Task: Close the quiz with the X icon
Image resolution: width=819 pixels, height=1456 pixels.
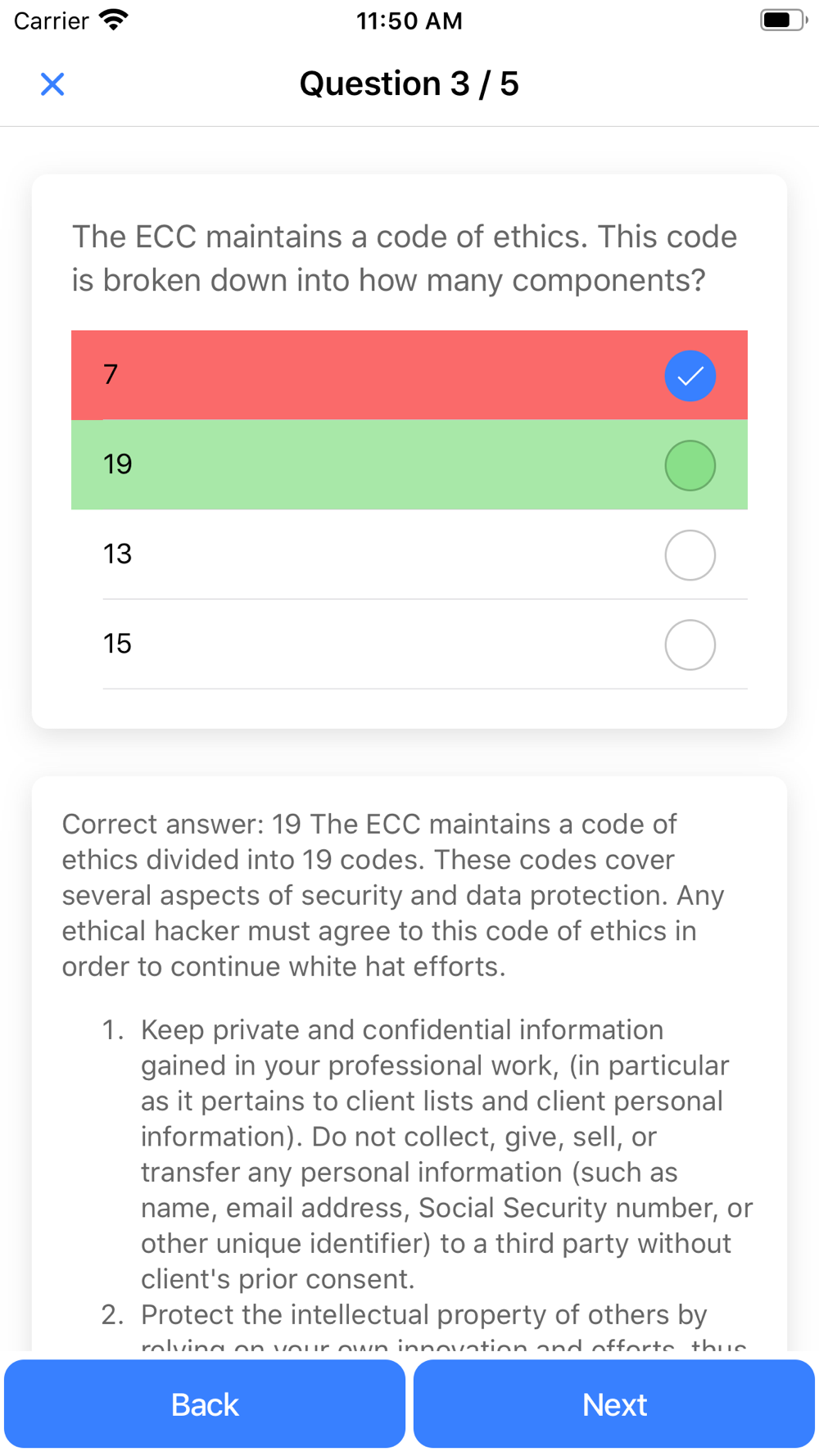Action: [52, 84]
